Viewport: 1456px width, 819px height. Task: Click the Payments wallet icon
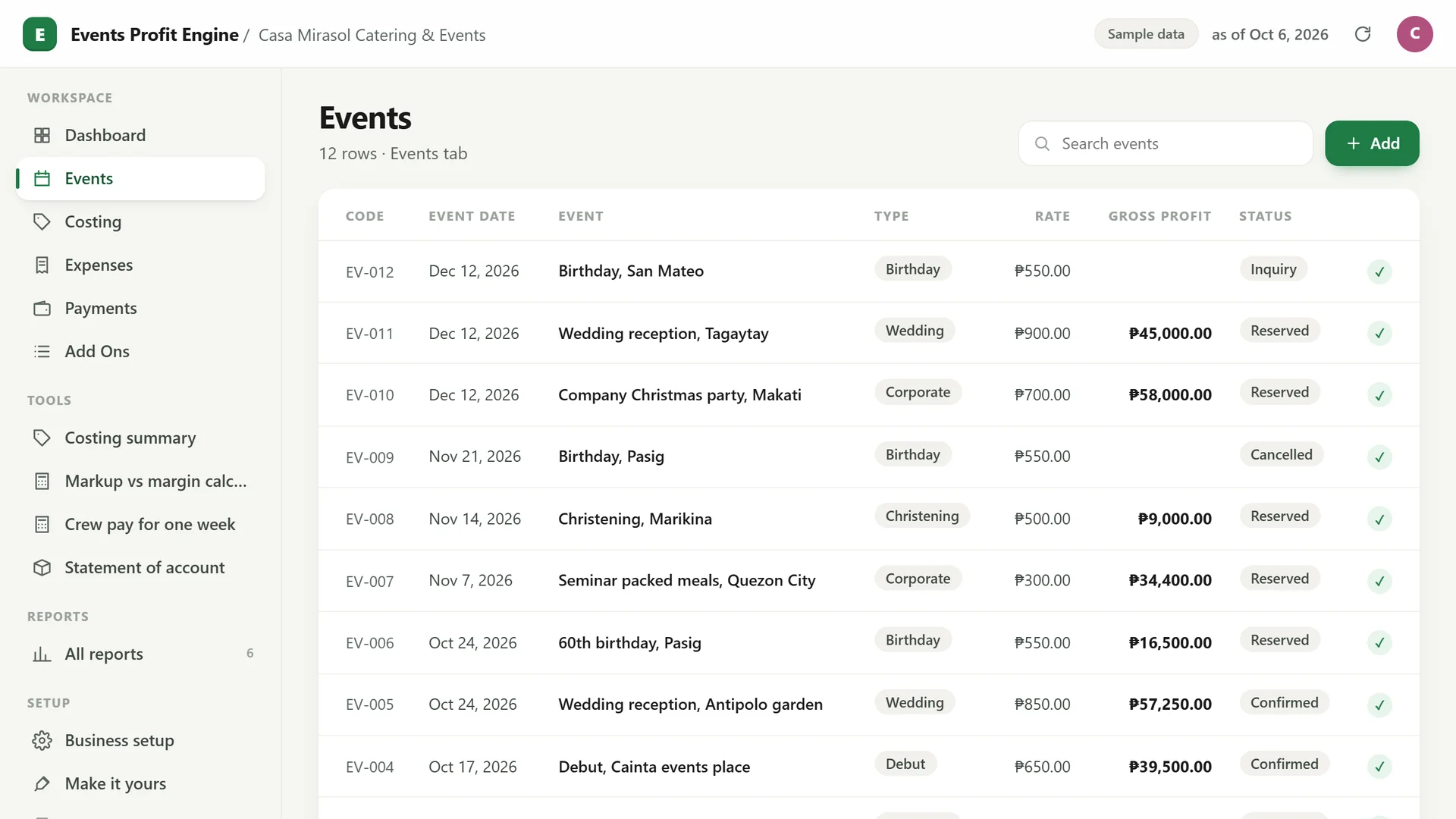[x=42, y=309]
